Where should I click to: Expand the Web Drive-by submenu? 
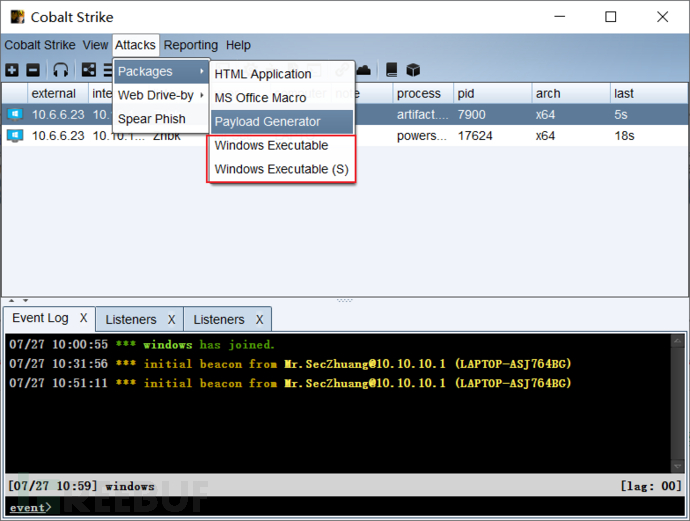click(x=160, y=95)
